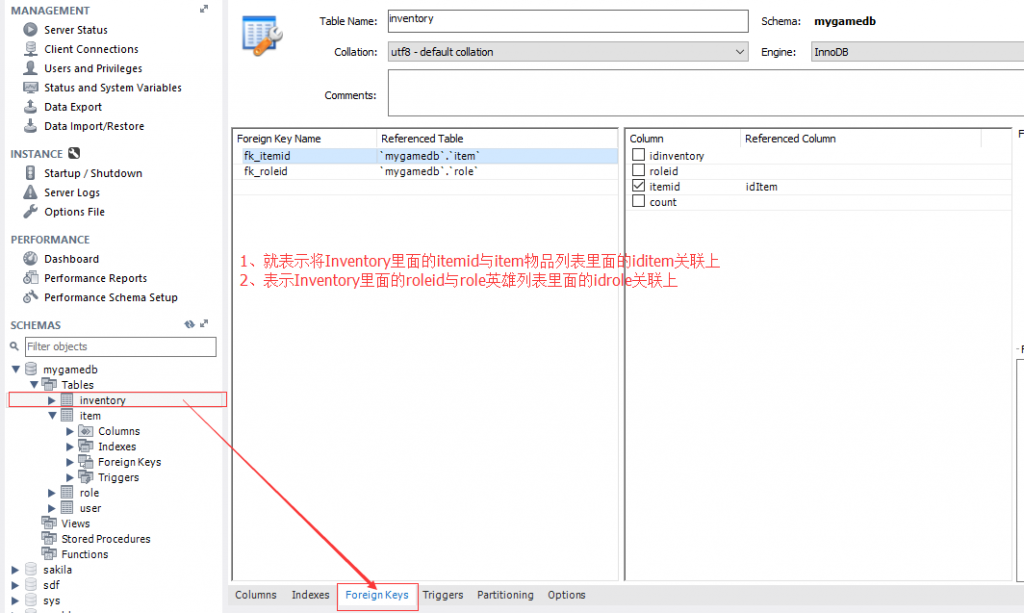Switch to the Triggers tab
This screenshot has width=1024, height=613.
pyautogui.click(x=442, y=594)
